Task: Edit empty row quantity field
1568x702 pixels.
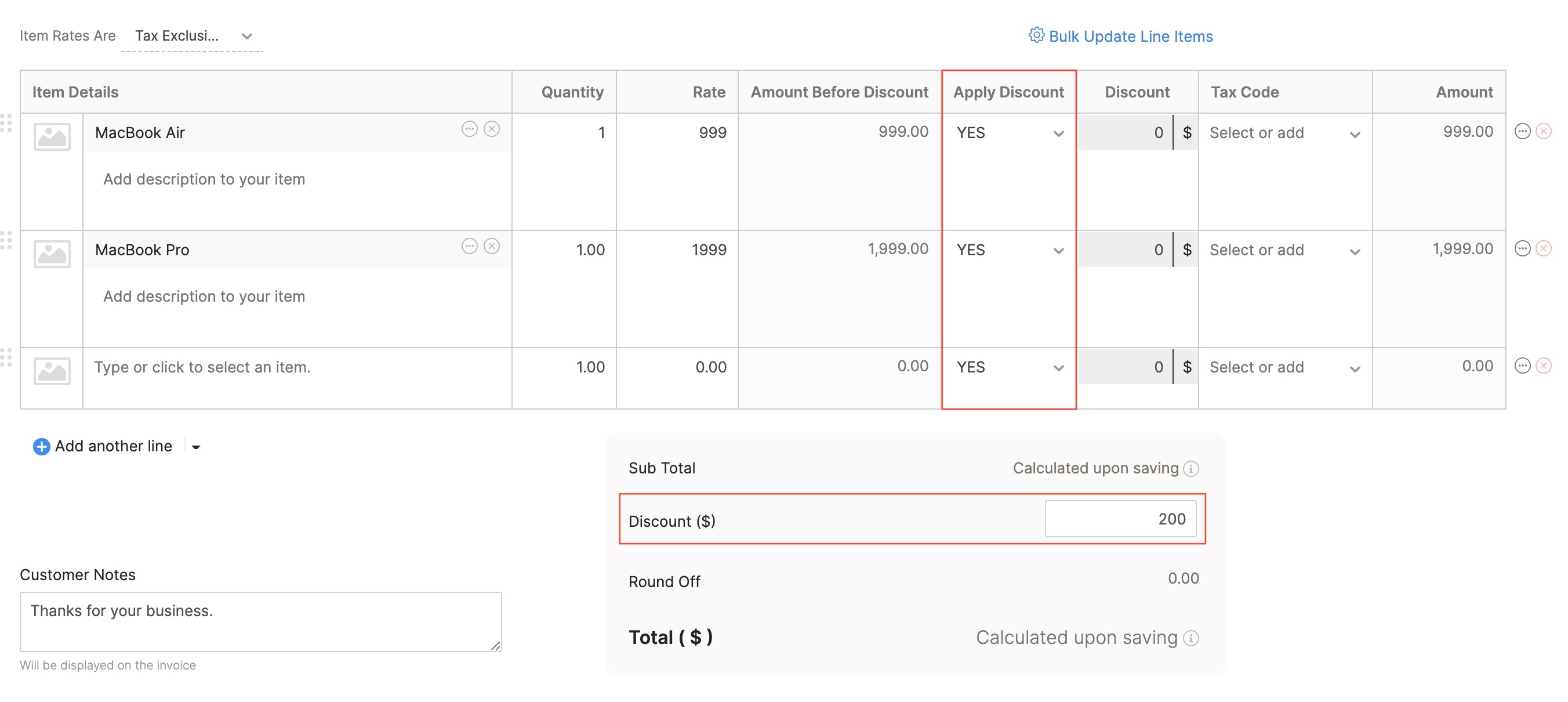Action: click(x=564, y=367)
